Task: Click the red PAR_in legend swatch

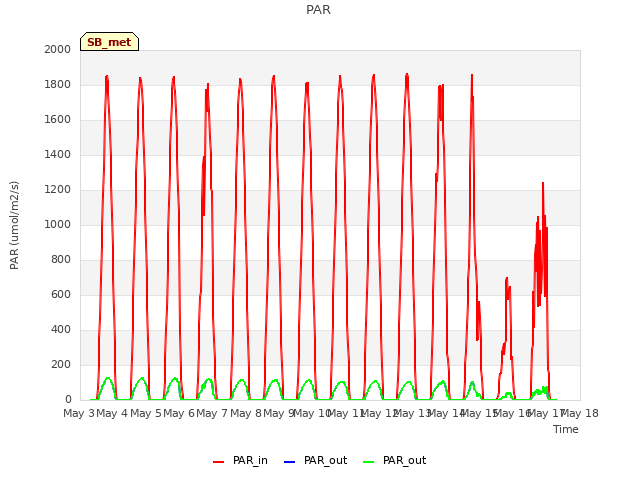Action: 218,462
